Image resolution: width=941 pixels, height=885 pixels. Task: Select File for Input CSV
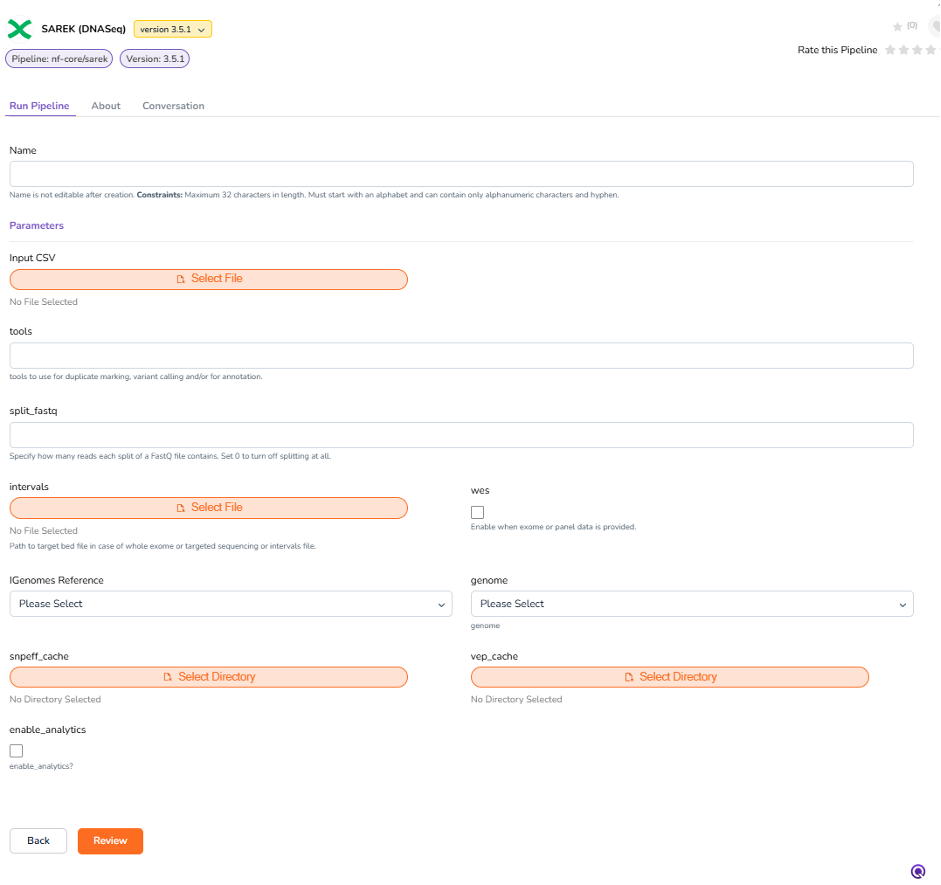[x=209, y=279]
